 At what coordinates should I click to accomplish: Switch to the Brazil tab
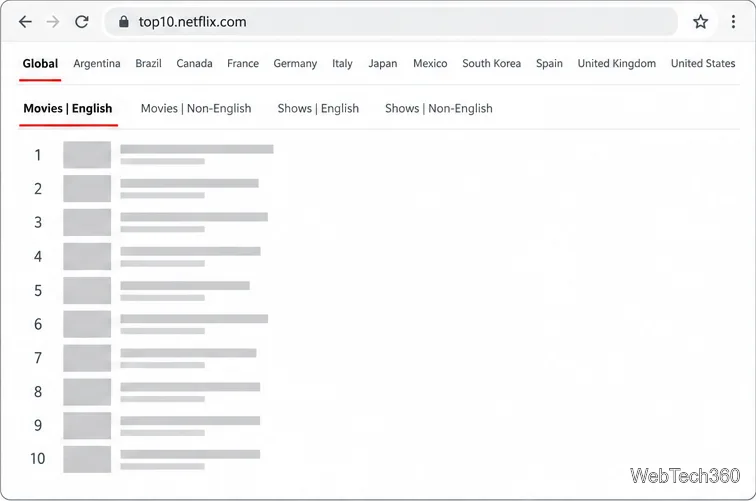pos(148,64)
